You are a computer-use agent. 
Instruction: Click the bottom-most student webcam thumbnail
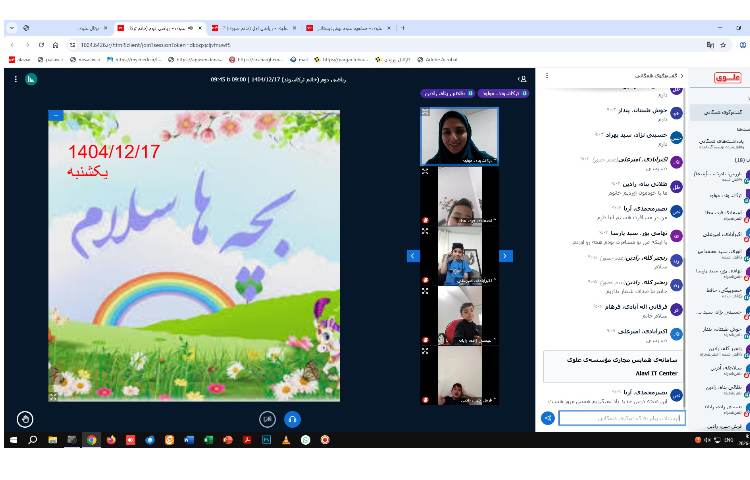pyautogui.click(x=460, y=376)
